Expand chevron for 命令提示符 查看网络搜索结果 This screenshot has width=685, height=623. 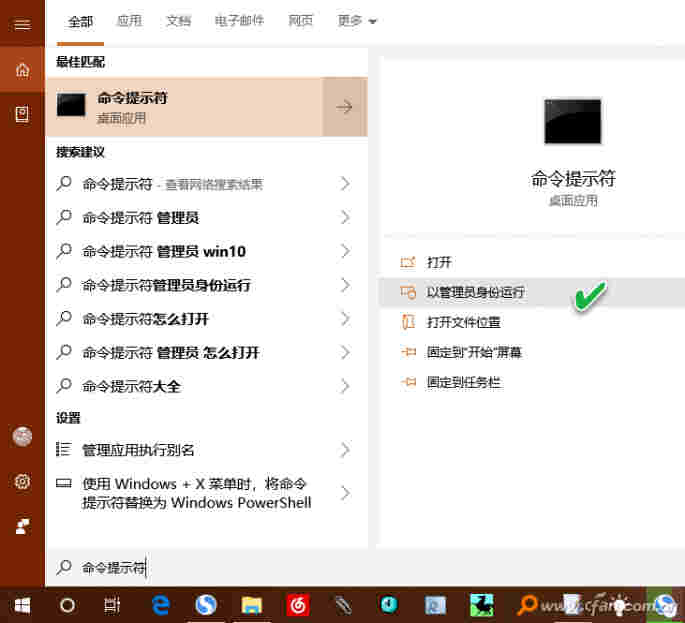coord(345,184)
